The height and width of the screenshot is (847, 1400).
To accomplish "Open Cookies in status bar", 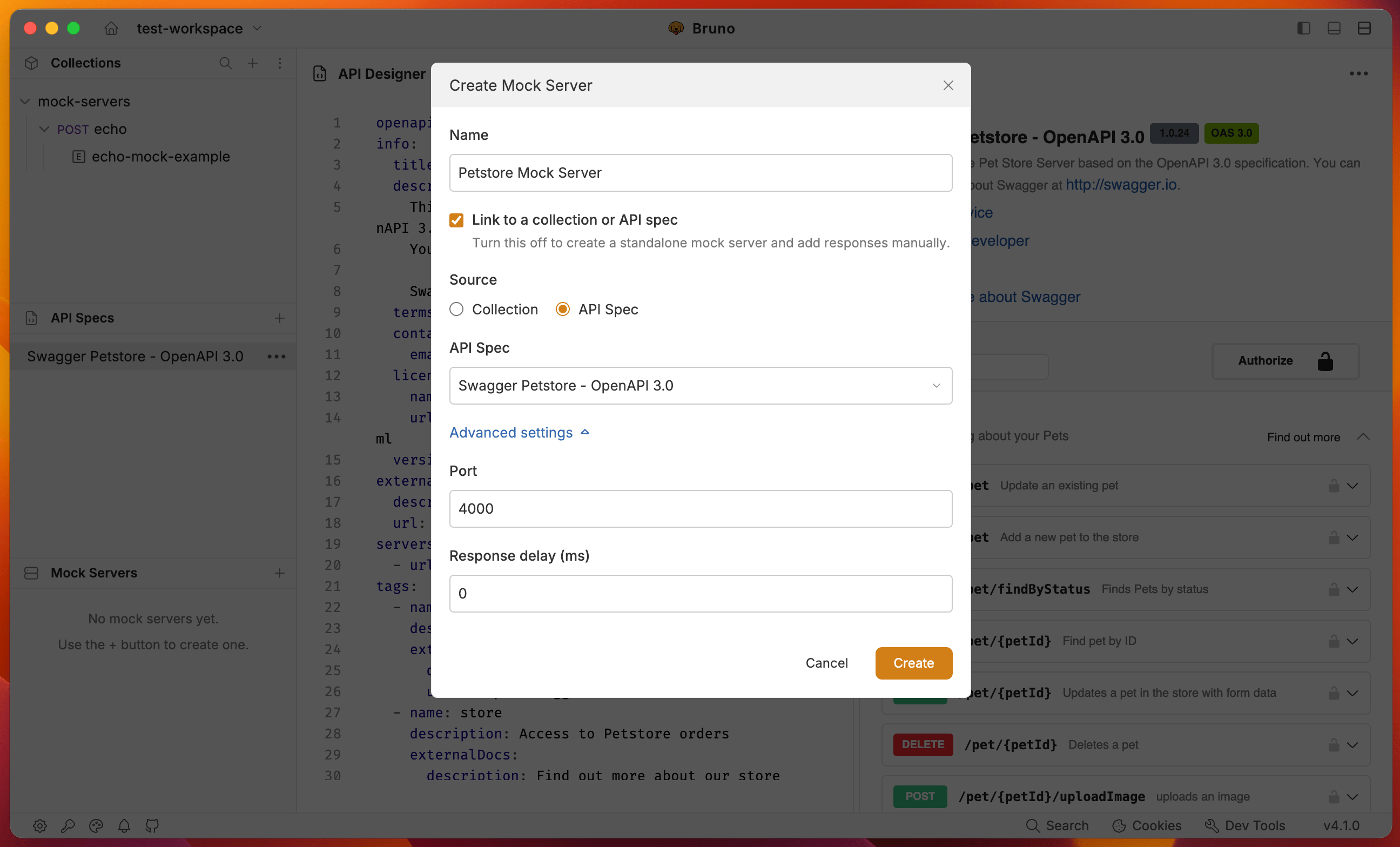I will pyautogui.click(x=1147, y=826).
